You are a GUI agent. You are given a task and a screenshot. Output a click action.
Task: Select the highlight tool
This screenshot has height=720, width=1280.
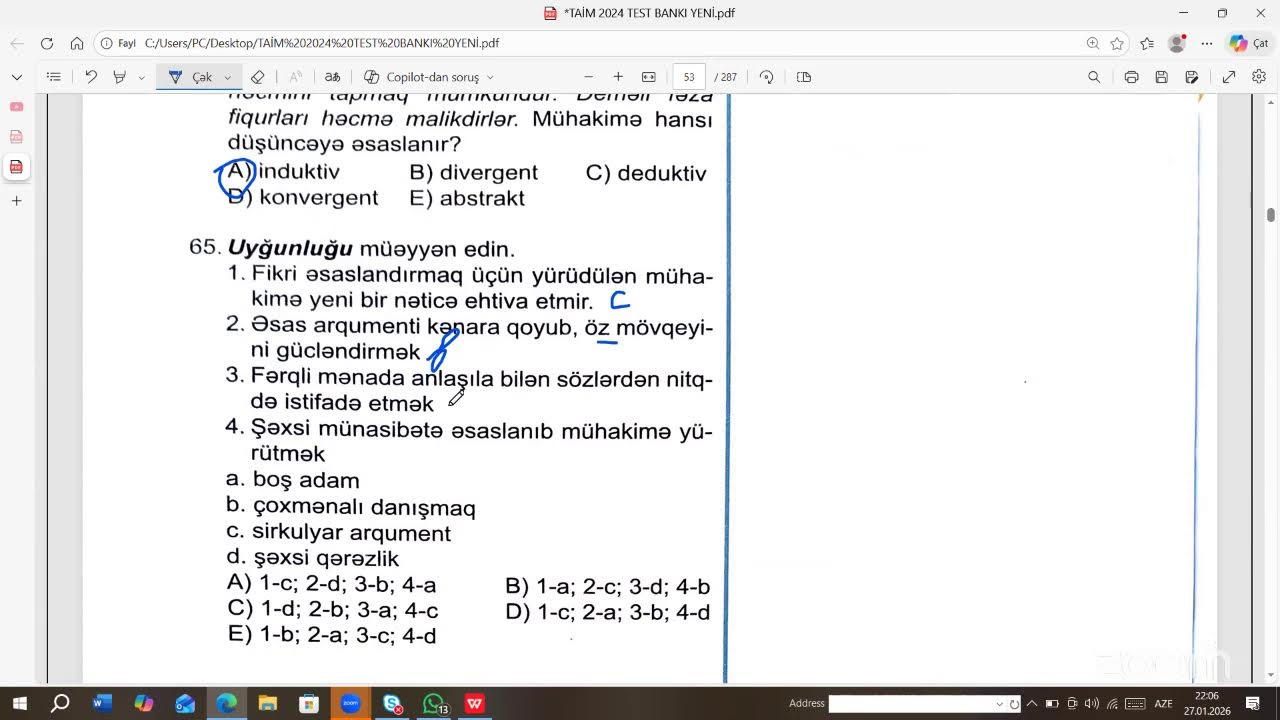click(x=120, y=77)
